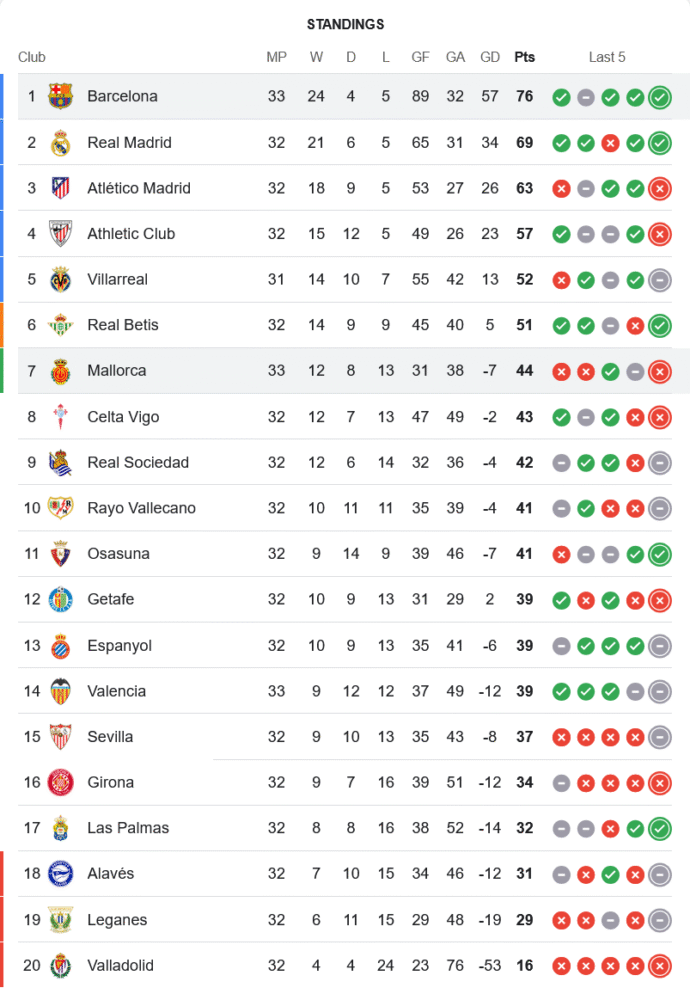690x1000 pixels.
Task: Click the Athletic Club crest icon
Action: (x=61, y=234)
